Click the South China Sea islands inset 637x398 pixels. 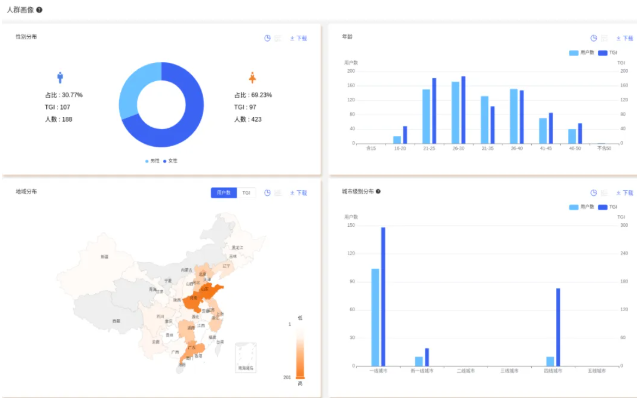click(x=246, y=357)
